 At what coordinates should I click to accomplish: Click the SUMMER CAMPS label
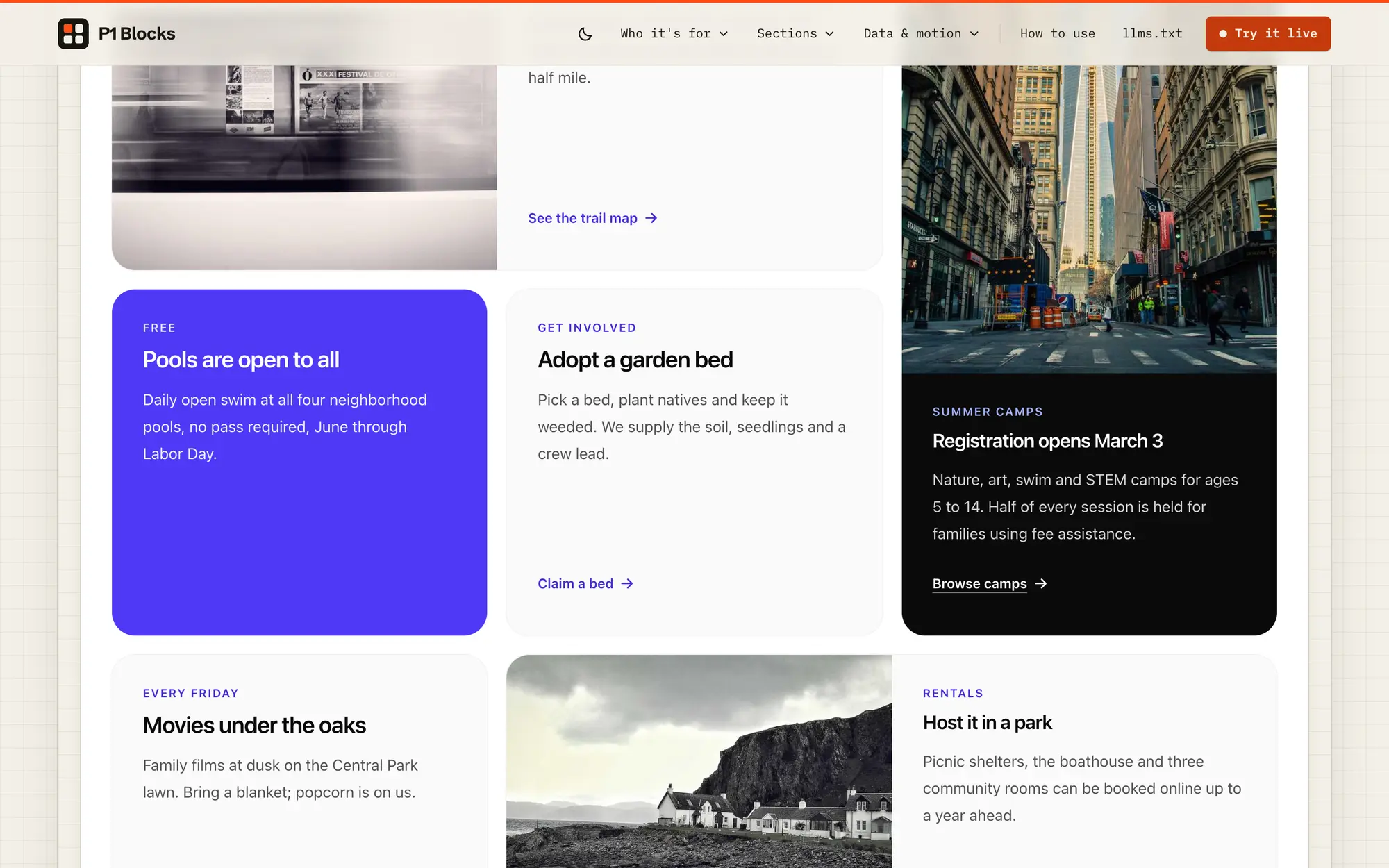click(988, 412)
